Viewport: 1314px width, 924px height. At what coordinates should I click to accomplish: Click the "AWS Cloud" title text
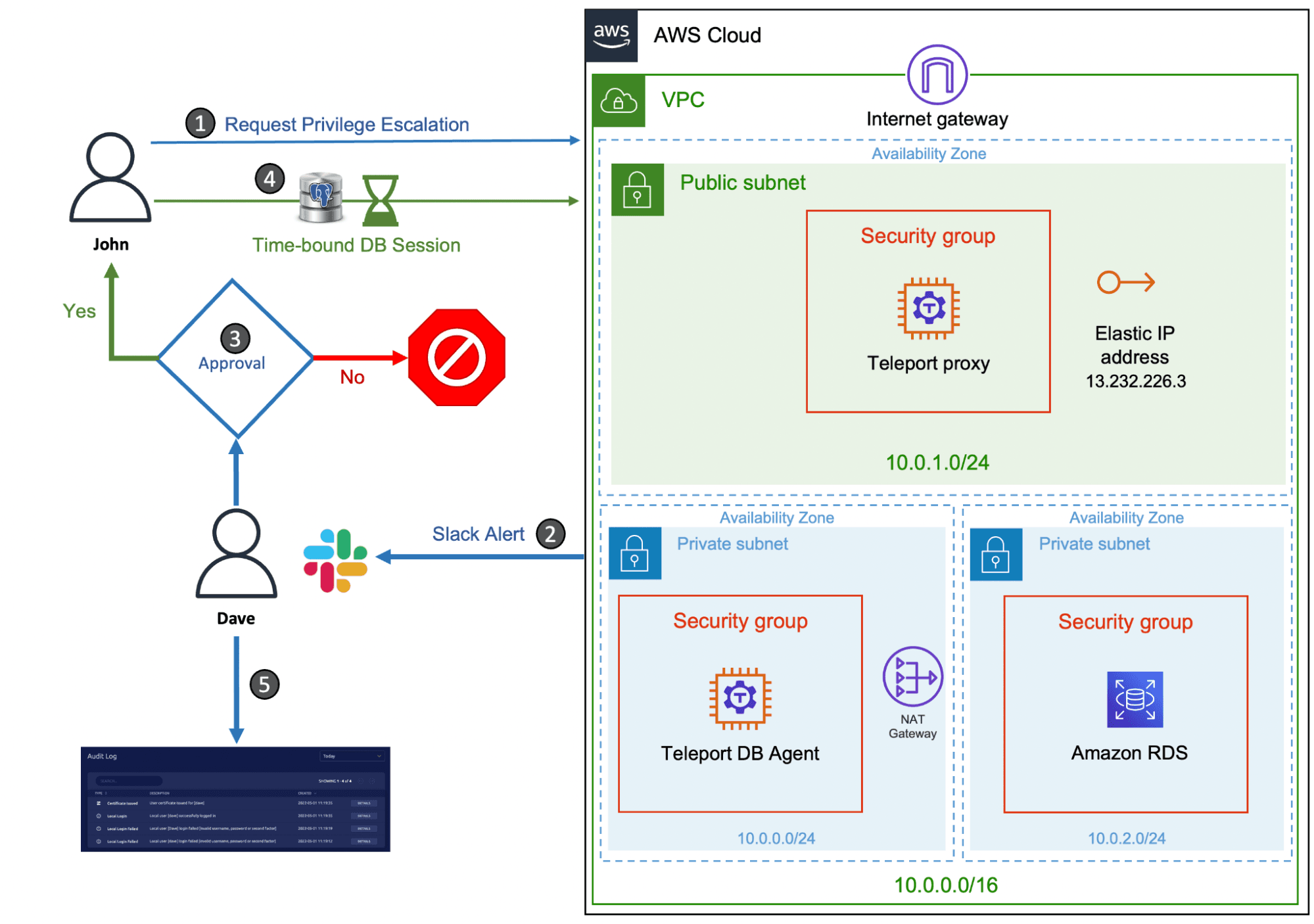tap(707, 35)
